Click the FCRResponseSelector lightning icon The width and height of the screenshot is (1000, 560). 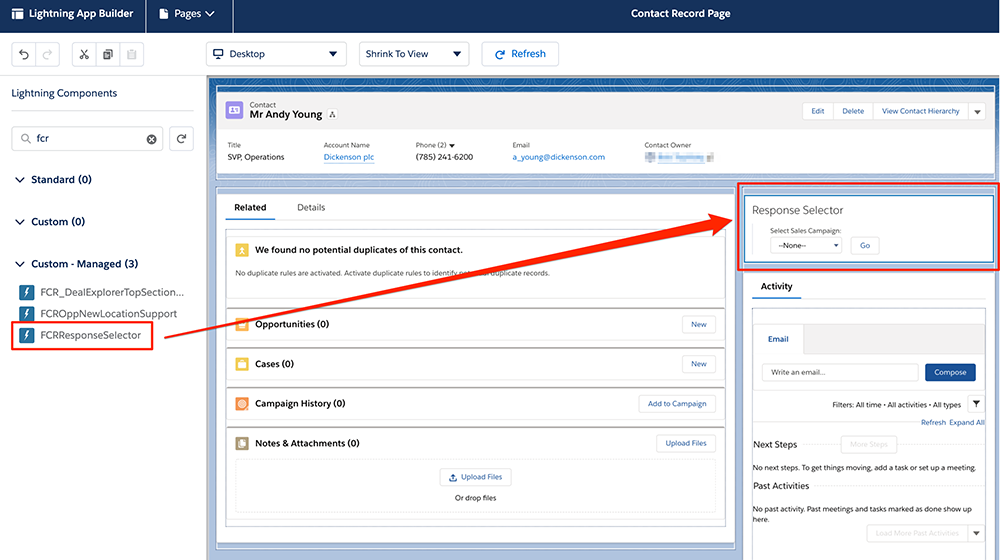point(26,335)
